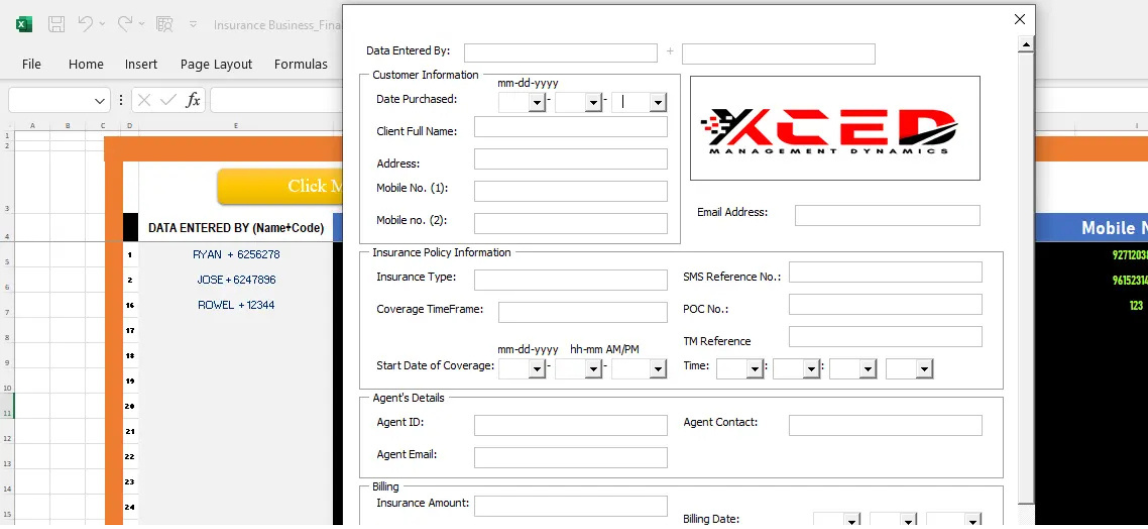The height and width of the screenshot is (529, 1148).
Task: Click column E header in the worksheet
Action: pyautogui.click(x=236, y=126)
